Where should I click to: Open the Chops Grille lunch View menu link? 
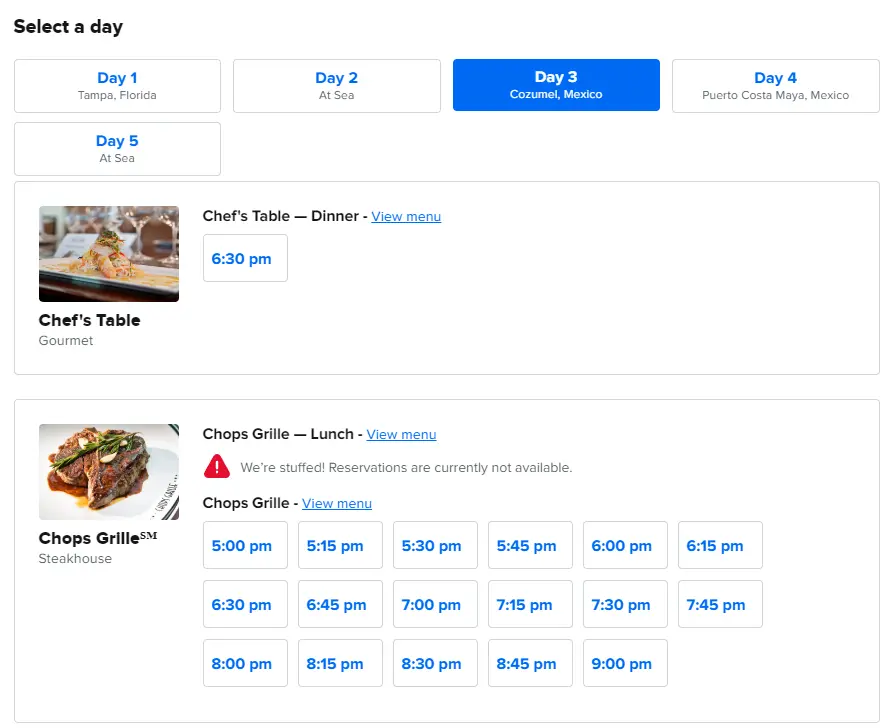pos(401,434)
